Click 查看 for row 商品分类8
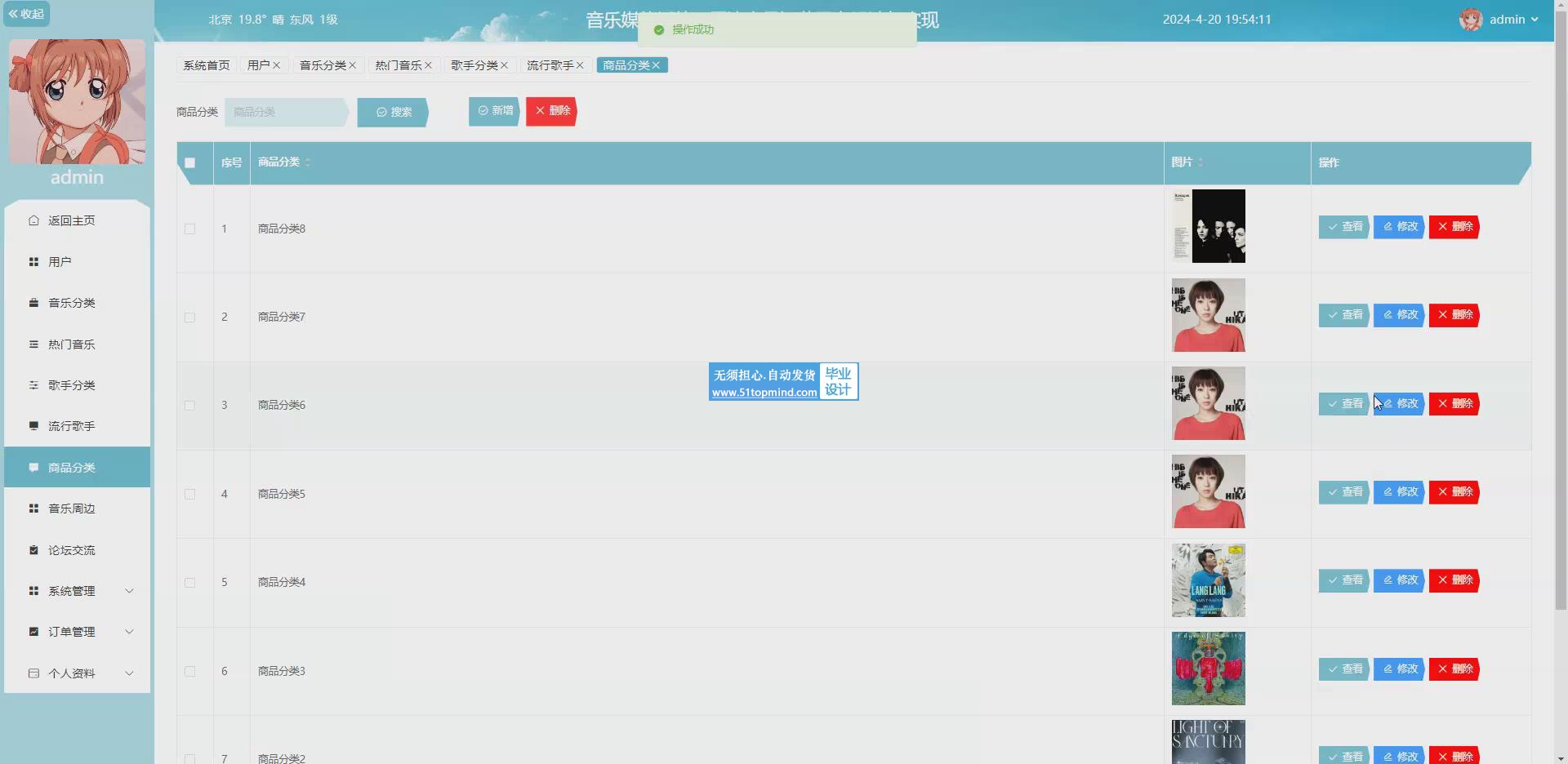1568x764 pixels. (x=1344, y=227)
